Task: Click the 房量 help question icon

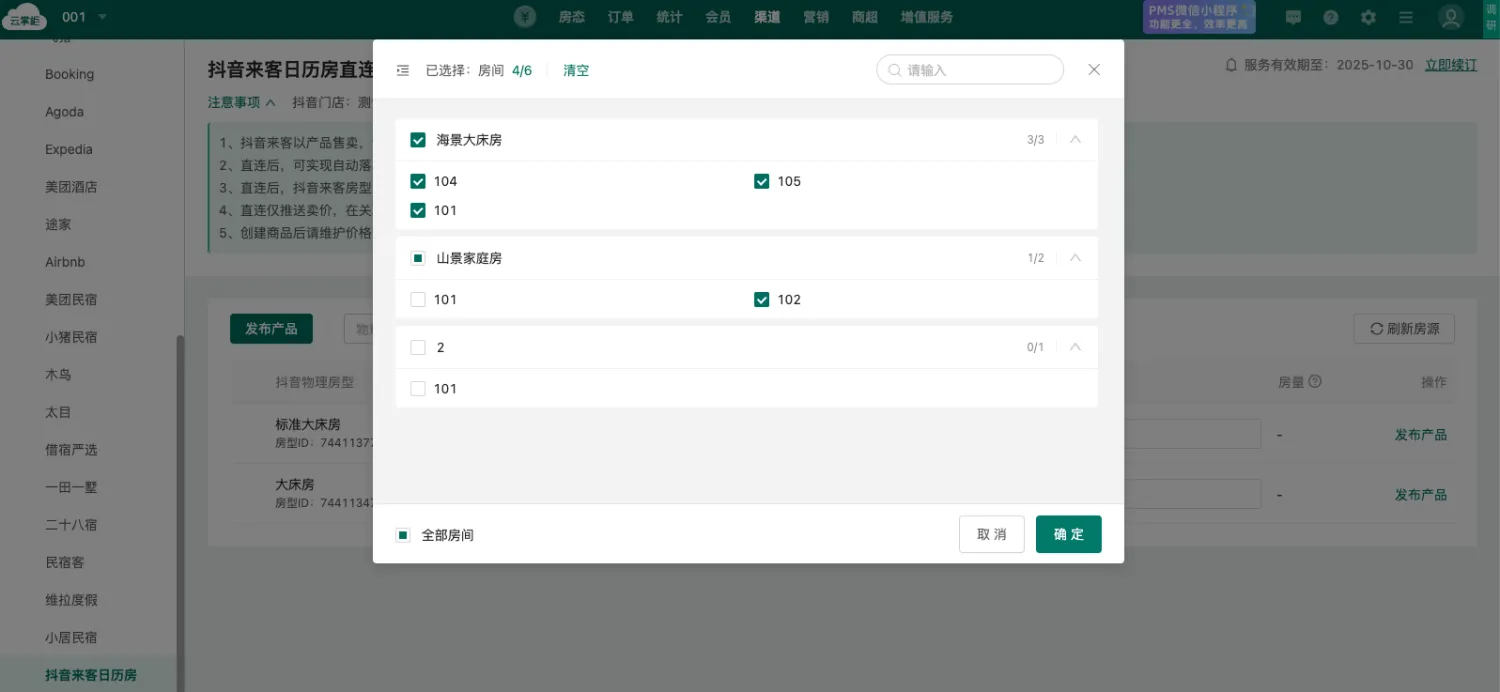Action: [x=1315, y=382]
